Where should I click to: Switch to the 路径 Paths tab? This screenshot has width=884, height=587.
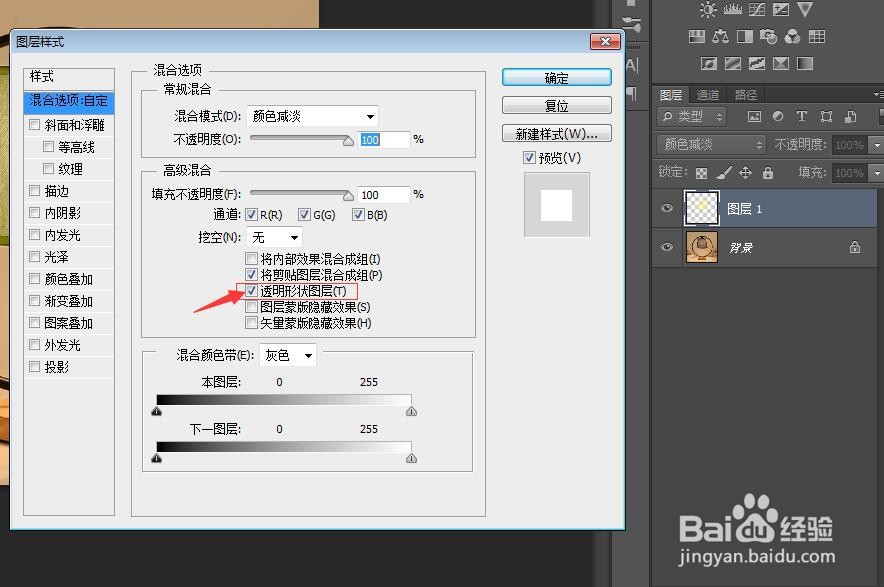(x=745, y=94)
